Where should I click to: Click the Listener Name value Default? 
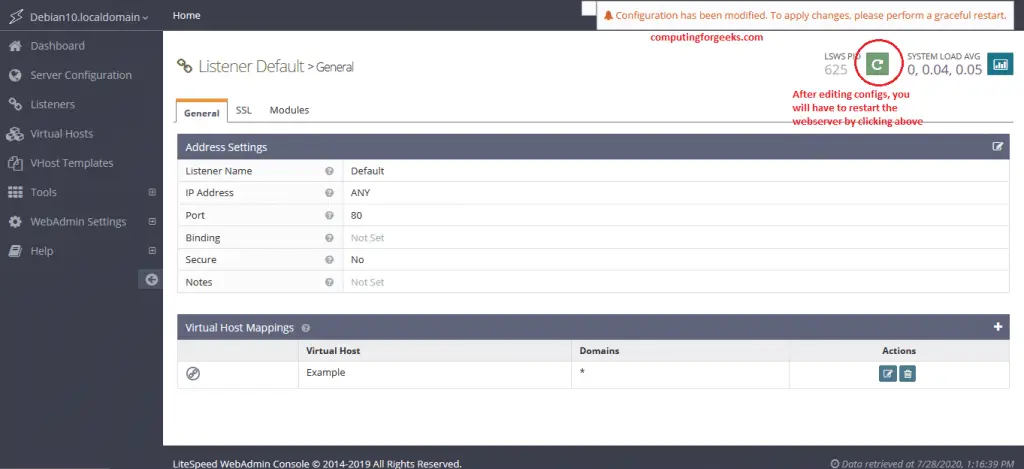pyautogui.click(x=368, y=171)
